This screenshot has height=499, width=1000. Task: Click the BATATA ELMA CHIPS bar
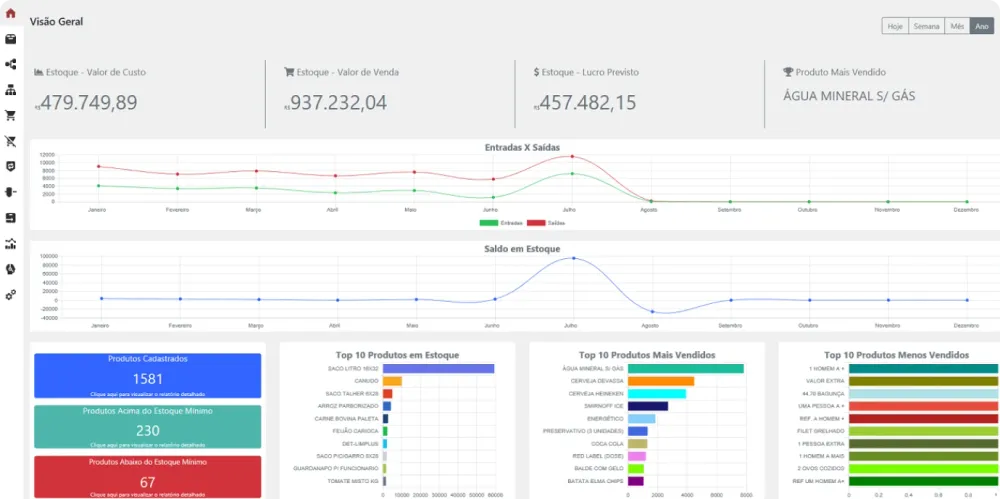click(x=636, y=481)
